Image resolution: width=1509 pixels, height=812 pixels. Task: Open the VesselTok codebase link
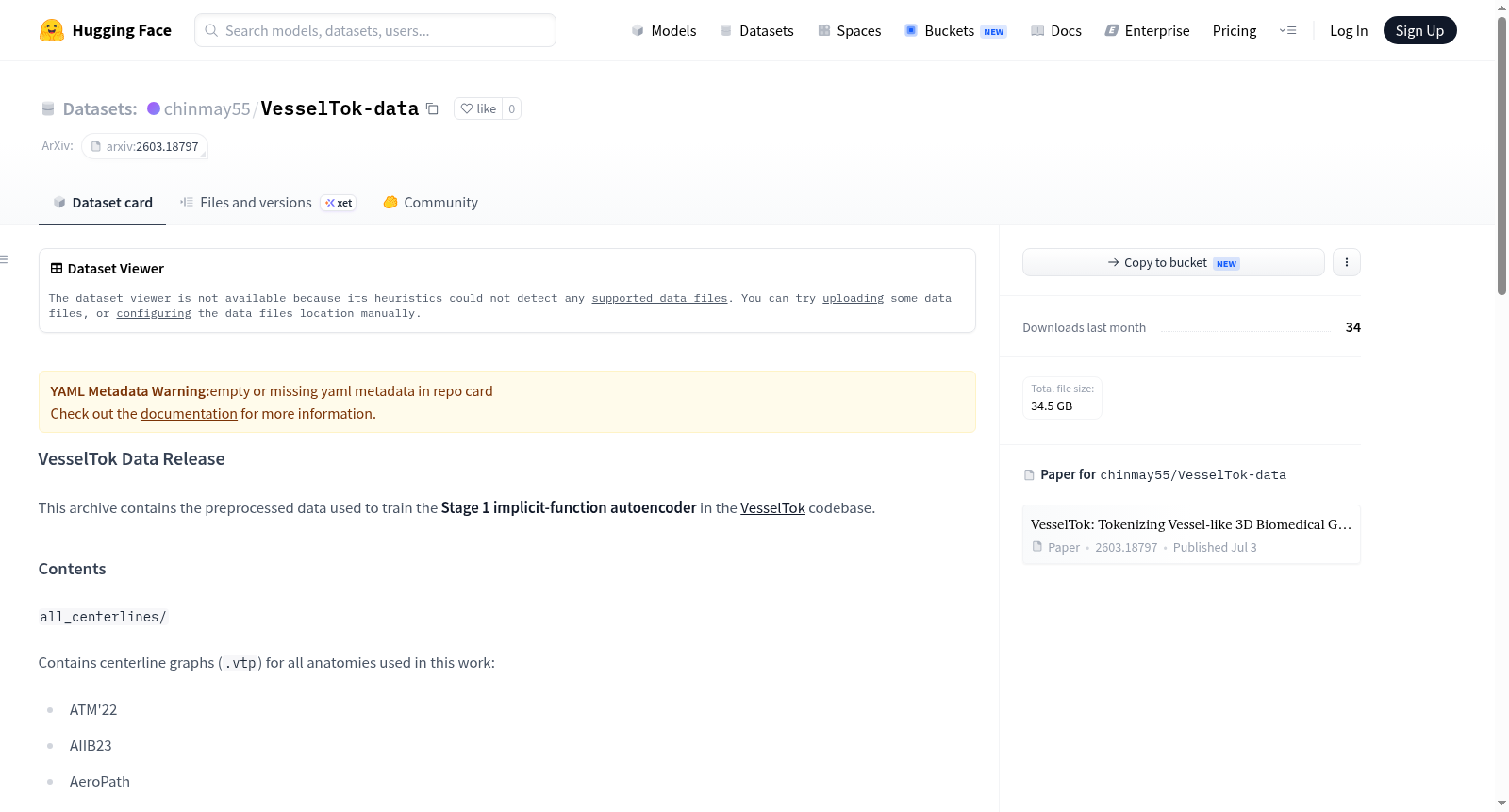point(772,508)
